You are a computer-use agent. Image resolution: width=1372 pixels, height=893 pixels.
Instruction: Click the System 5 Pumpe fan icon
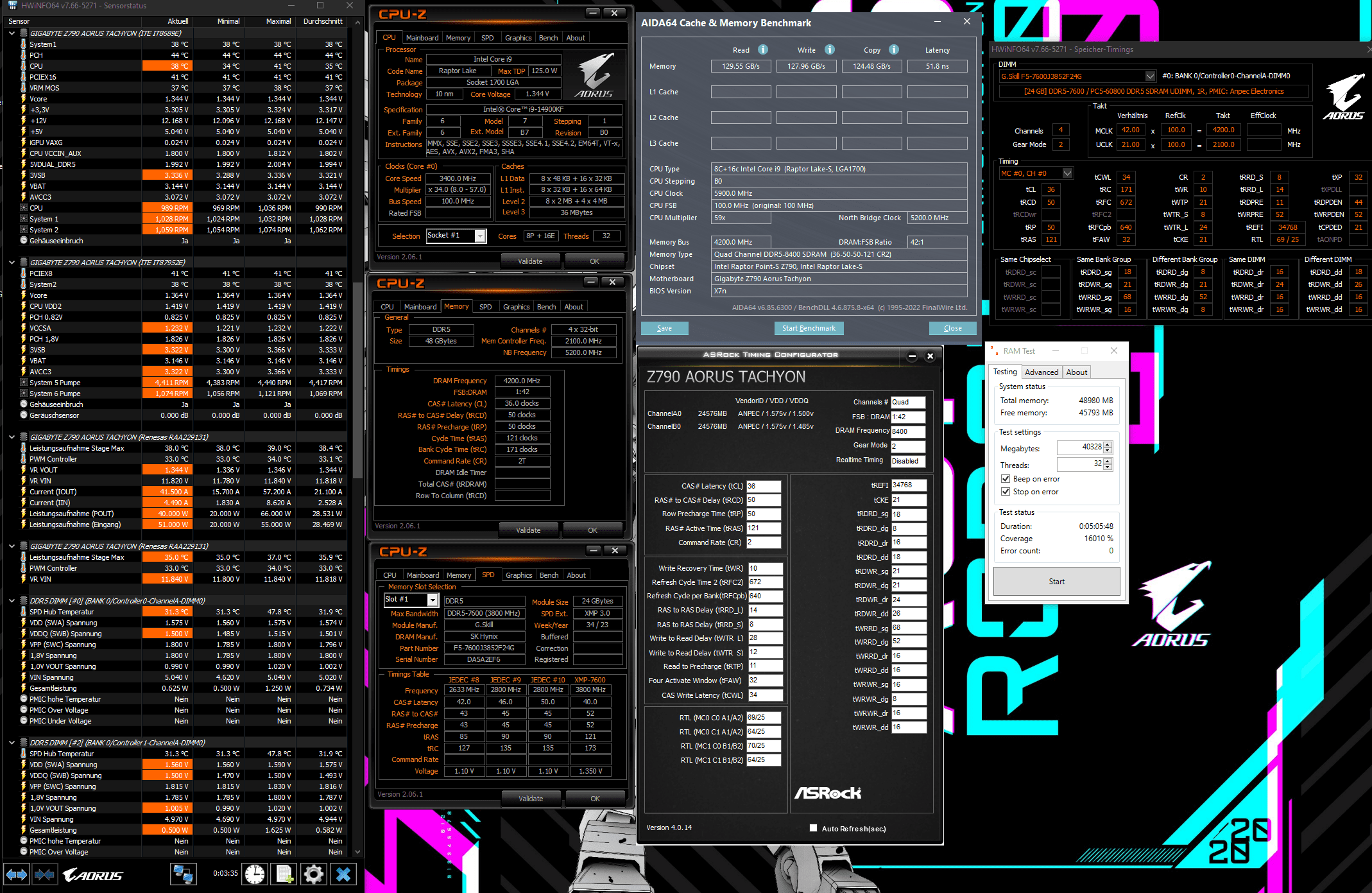pyautogui.click(x=24, y=383)
